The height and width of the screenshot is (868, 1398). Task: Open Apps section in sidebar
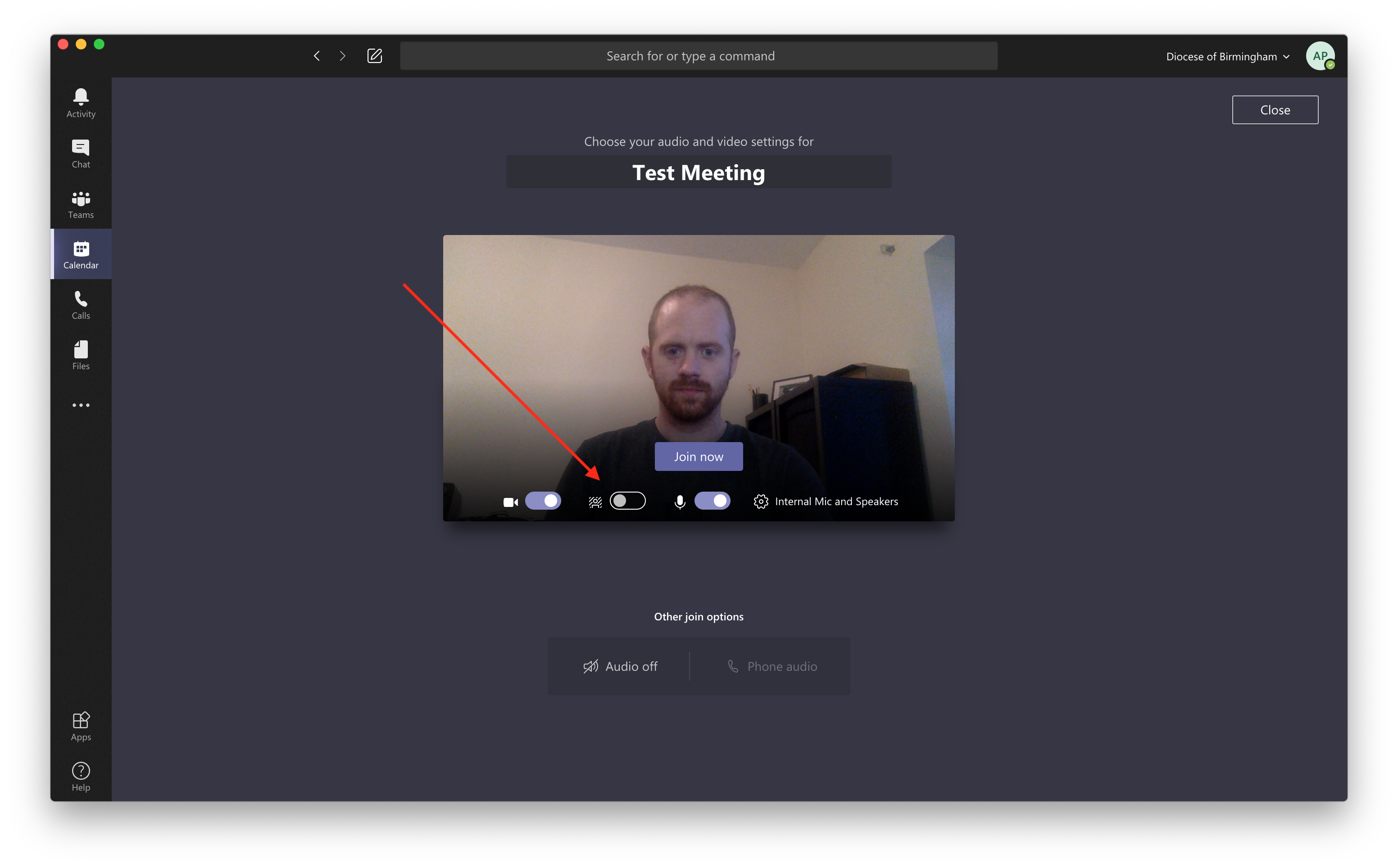[80, 726]
